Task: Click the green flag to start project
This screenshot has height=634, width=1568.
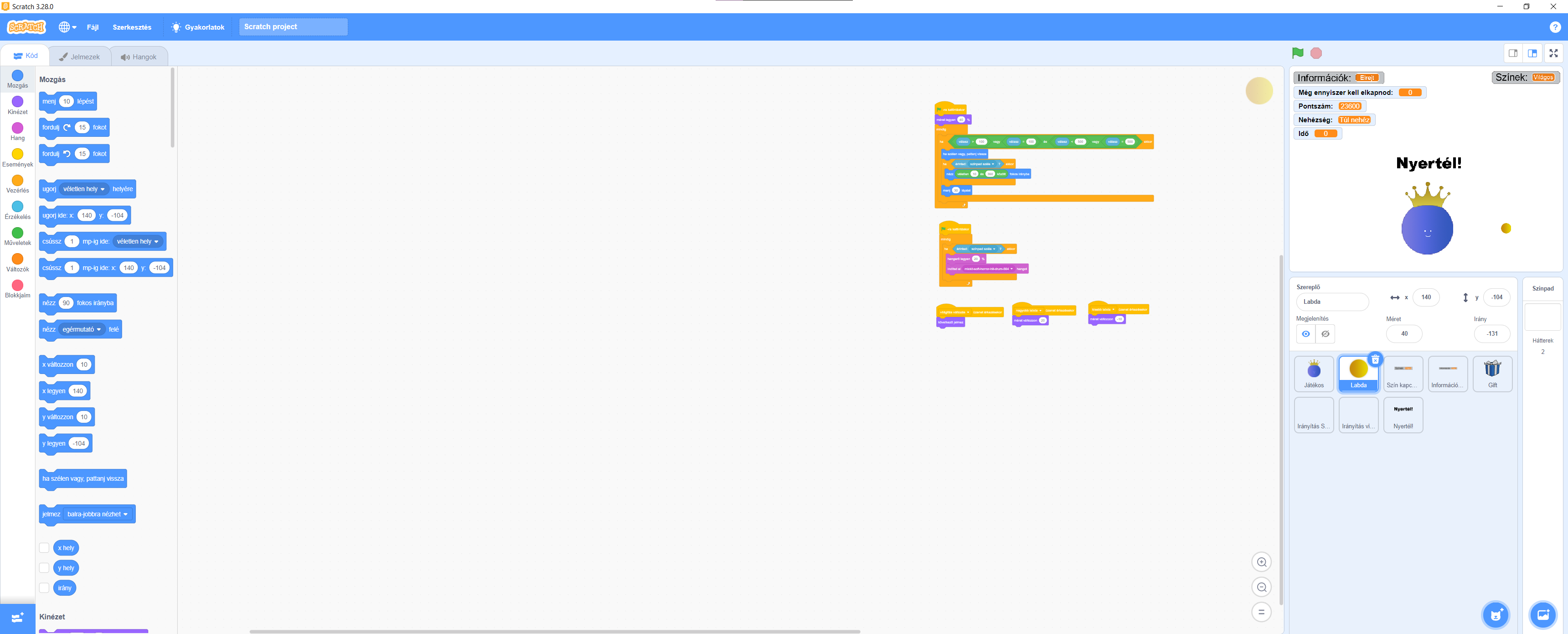Action: pyautogui.click(x=1297, y=54)
